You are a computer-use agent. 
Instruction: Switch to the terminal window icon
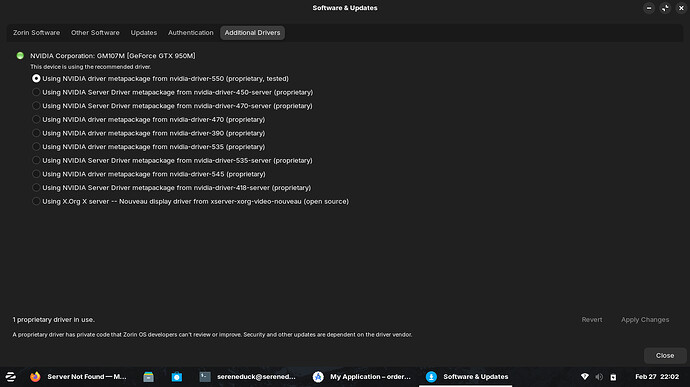coord(205,377)
